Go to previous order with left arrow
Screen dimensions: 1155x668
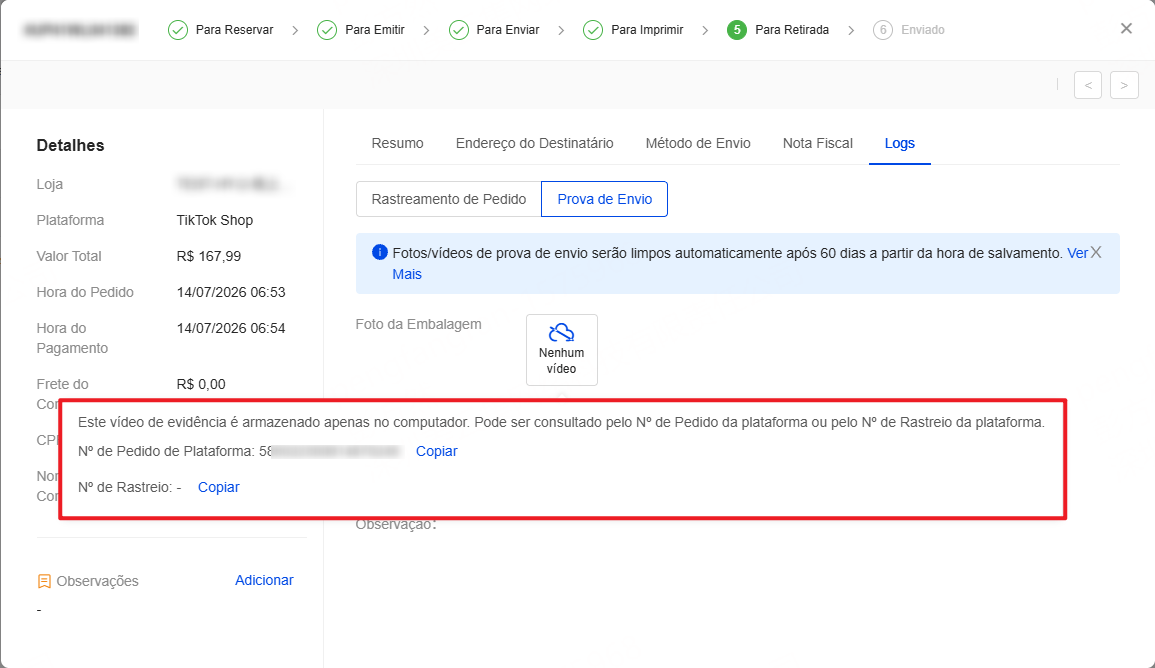coord(1088,85)
